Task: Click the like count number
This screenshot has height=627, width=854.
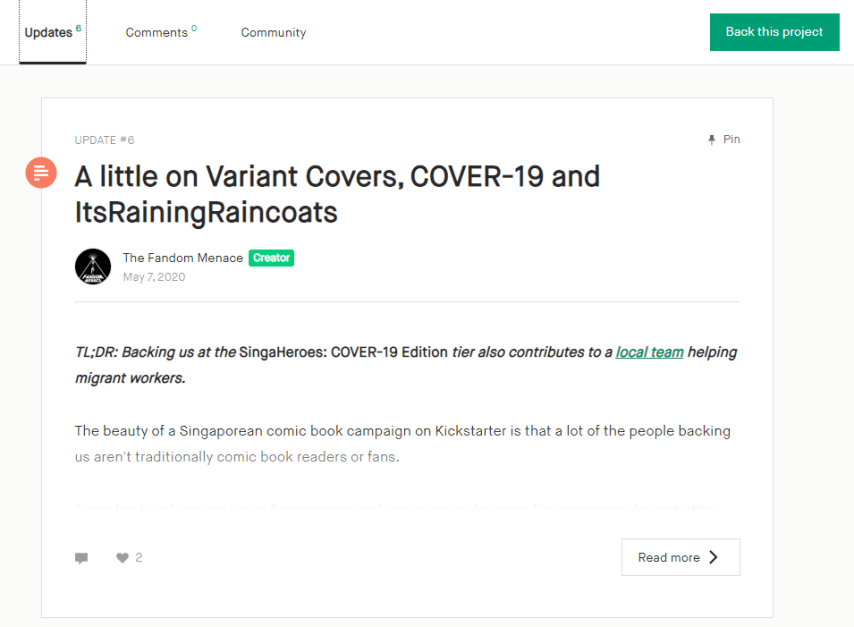Action: pos(139,558)
